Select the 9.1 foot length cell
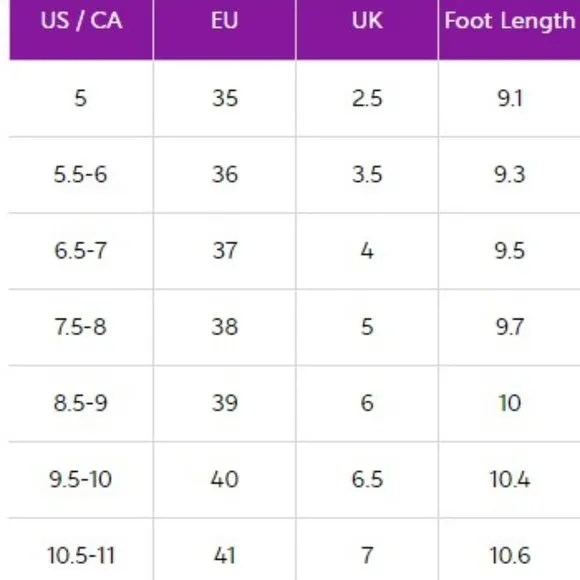 pos(509,98)
